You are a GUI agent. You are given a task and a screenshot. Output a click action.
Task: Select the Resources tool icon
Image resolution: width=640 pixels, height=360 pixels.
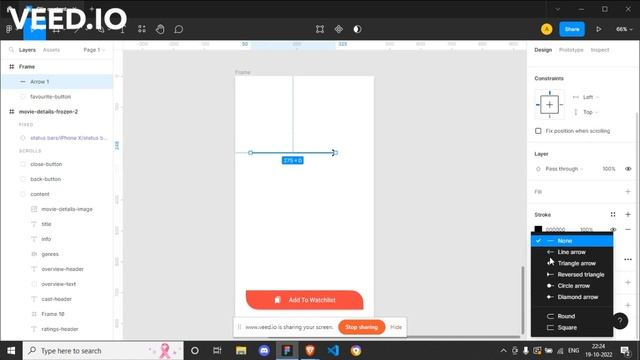[x=142, y=29]
